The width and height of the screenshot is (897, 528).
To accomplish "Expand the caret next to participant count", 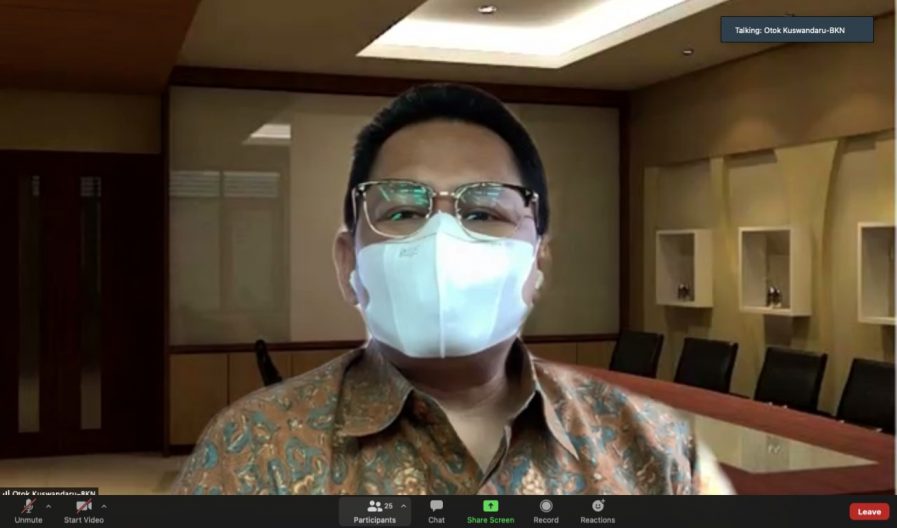I will (x=404, y=506).
